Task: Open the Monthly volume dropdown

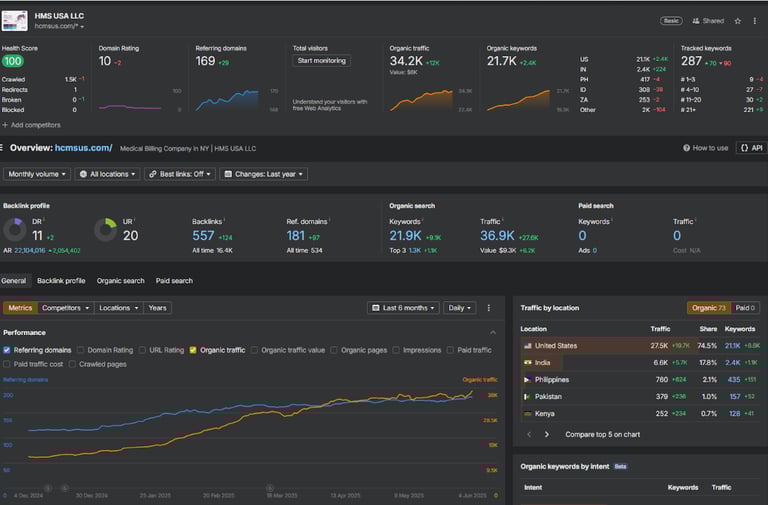Action: (x=37, y=174)
